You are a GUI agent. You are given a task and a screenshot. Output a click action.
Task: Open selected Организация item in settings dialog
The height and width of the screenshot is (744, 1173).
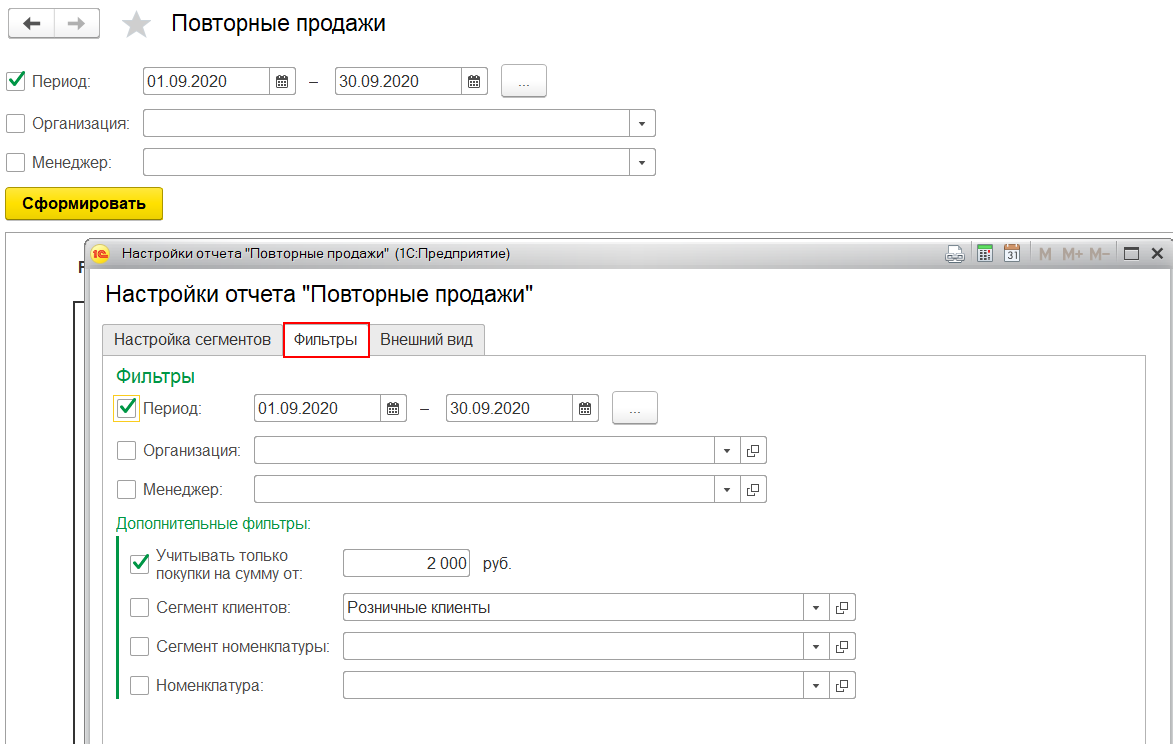click(x=753, y=451)
